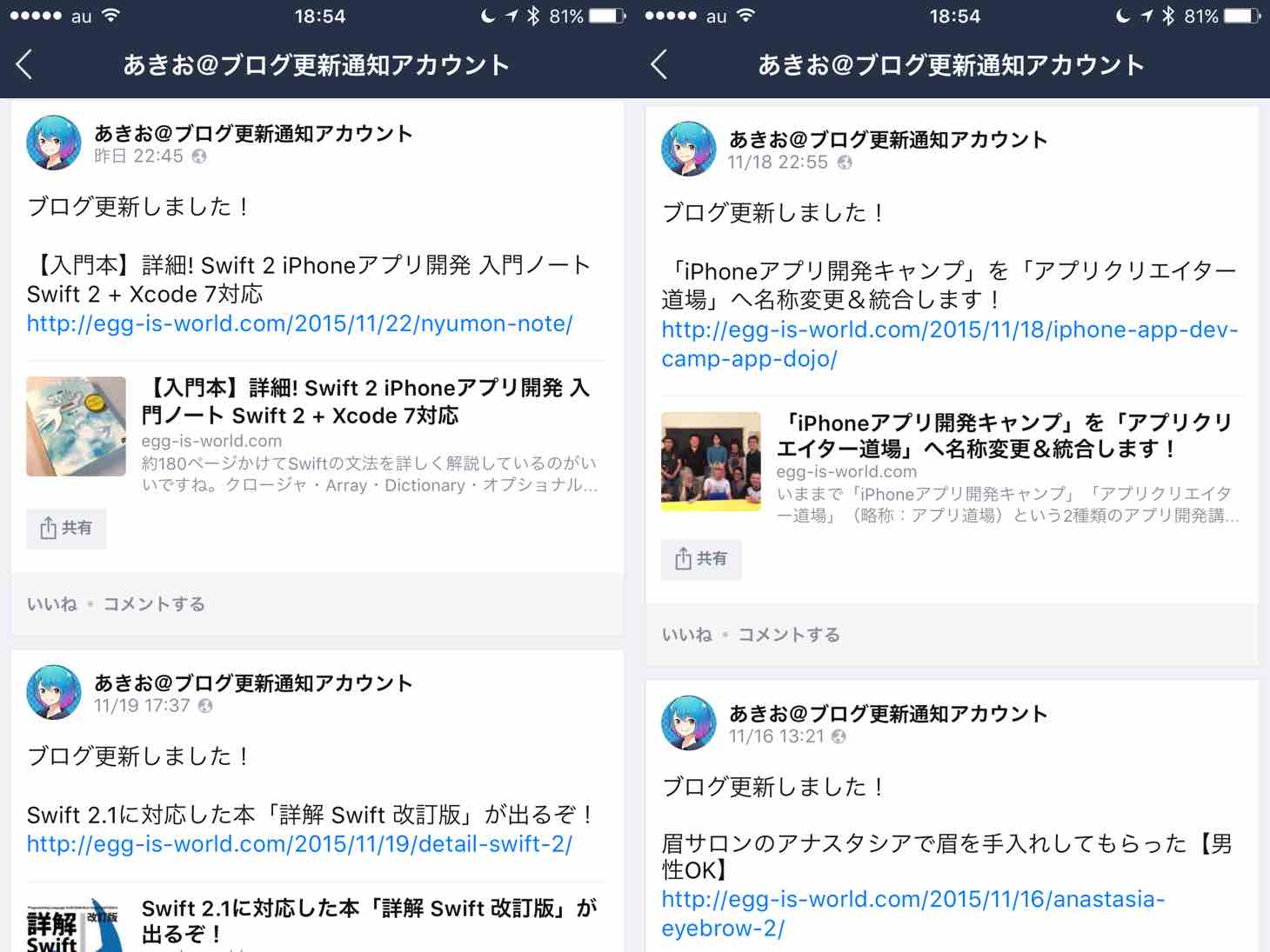Tap egg-is-world.com under the nyumon-note preview
Viewport: 1270px width, 952px height.
[211, 441]
